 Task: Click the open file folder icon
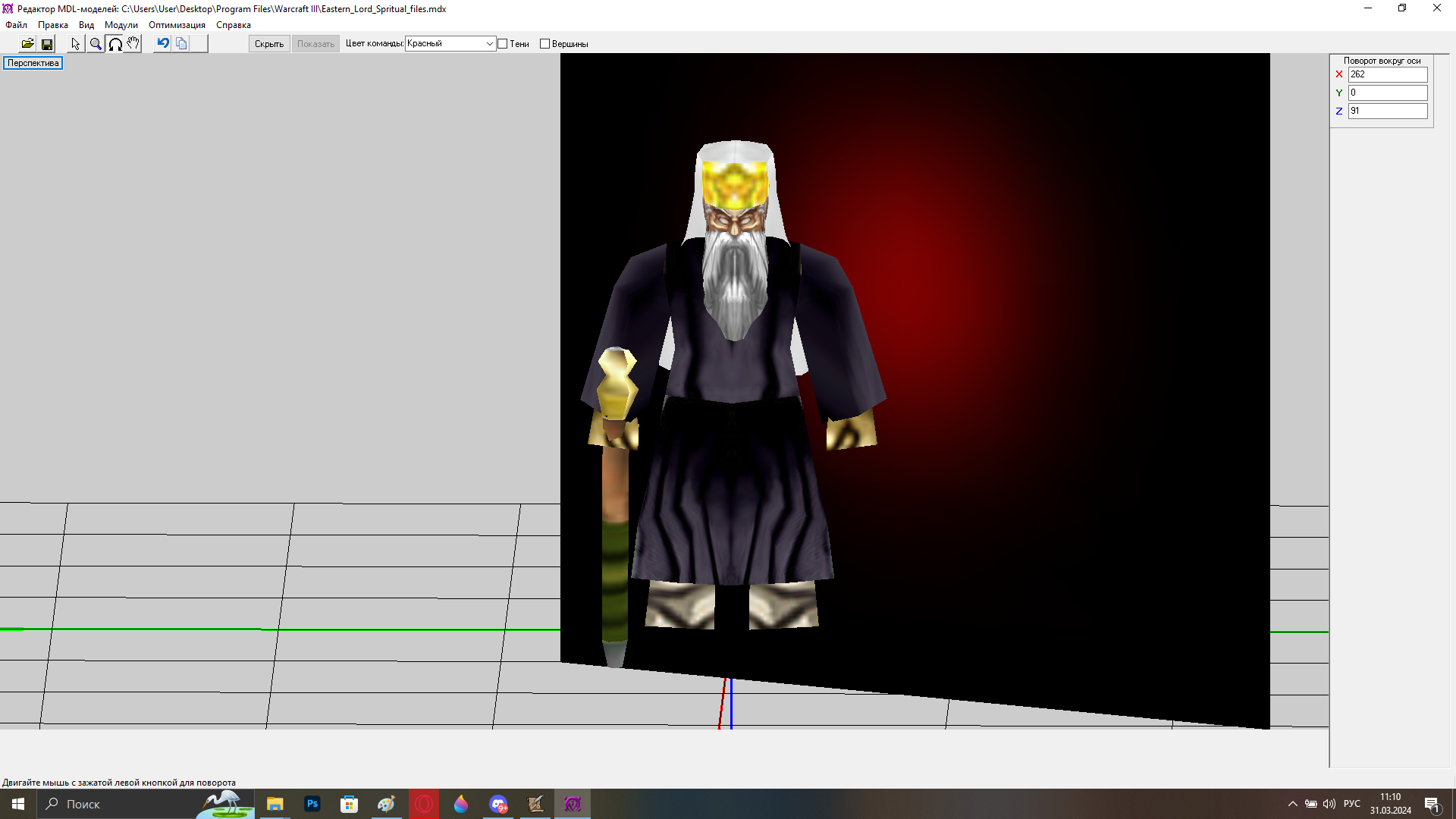(x=27, y=44)
